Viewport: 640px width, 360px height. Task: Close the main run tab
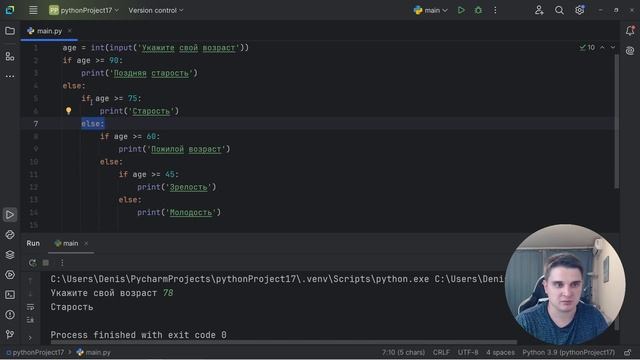point(86,244)
